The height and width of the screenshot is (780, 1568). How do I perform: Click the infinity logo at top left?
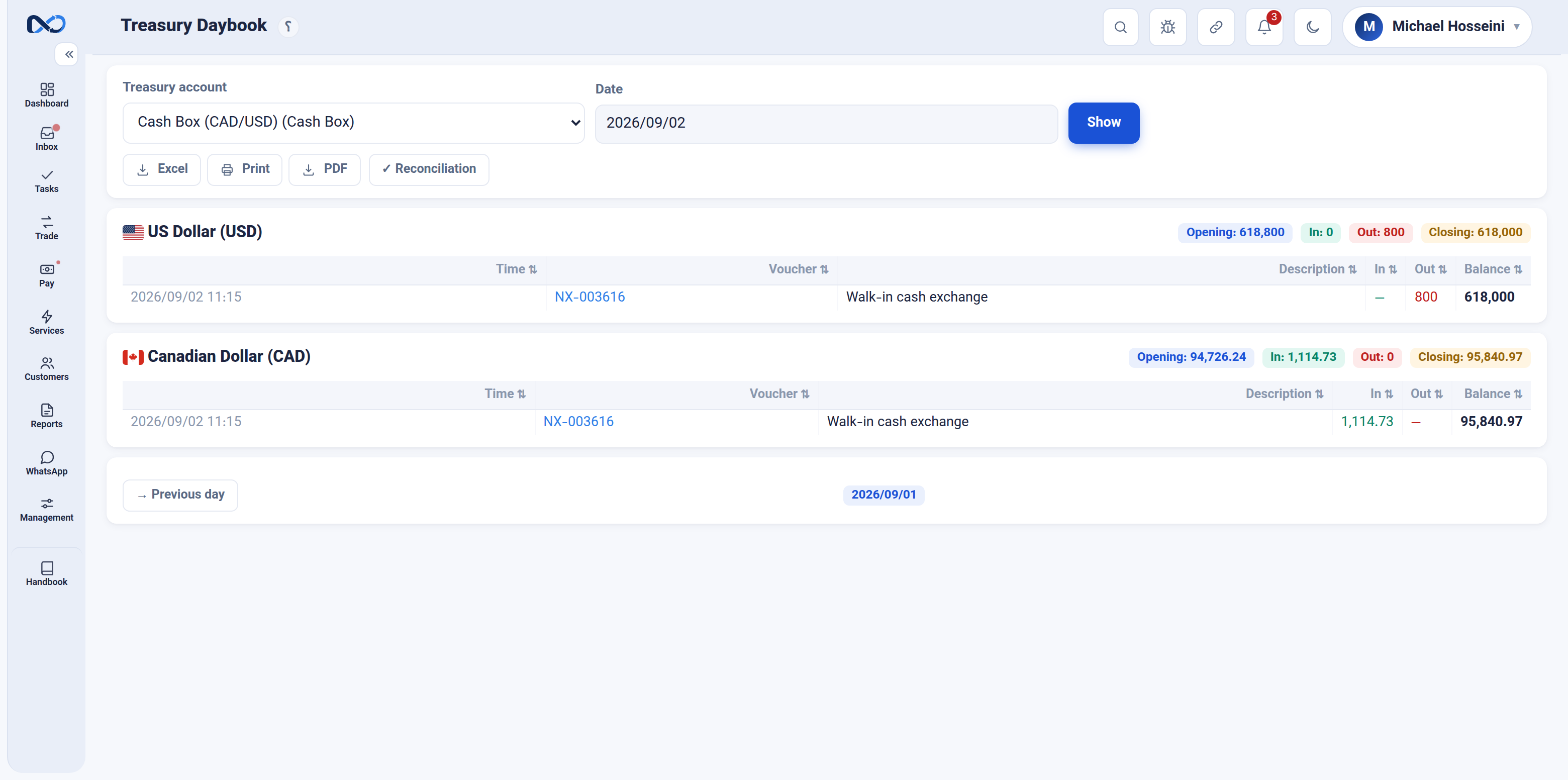(46, 24)
